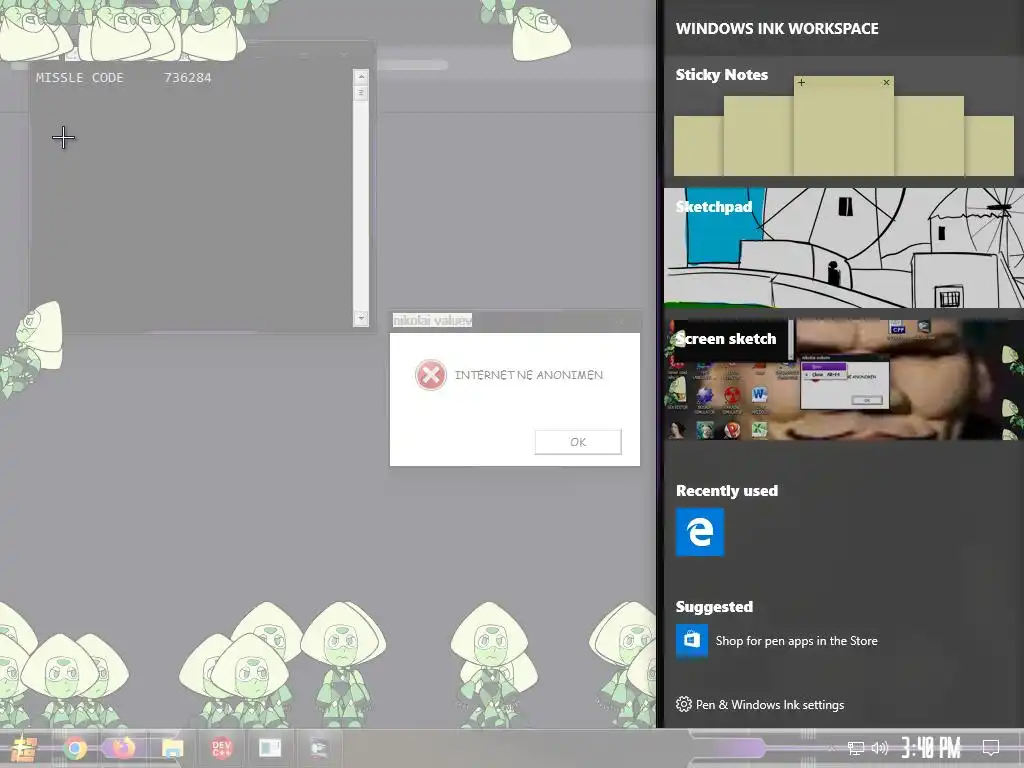Switch to the window app next to Dev-C++ on taskbar

[270, 748]
